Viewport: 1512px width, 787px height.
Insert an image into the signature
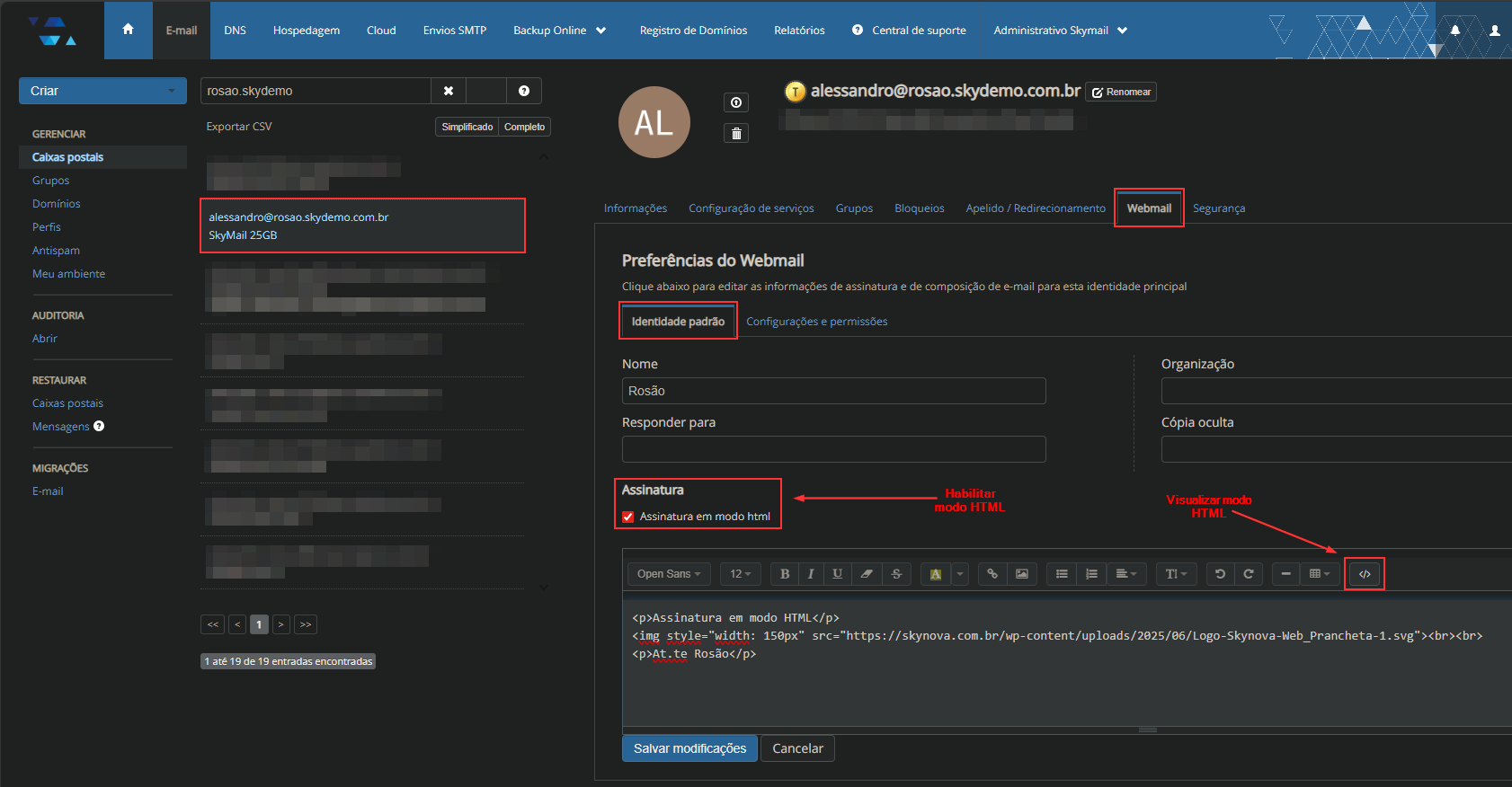pyautogui.click(x=1022, y=574)
